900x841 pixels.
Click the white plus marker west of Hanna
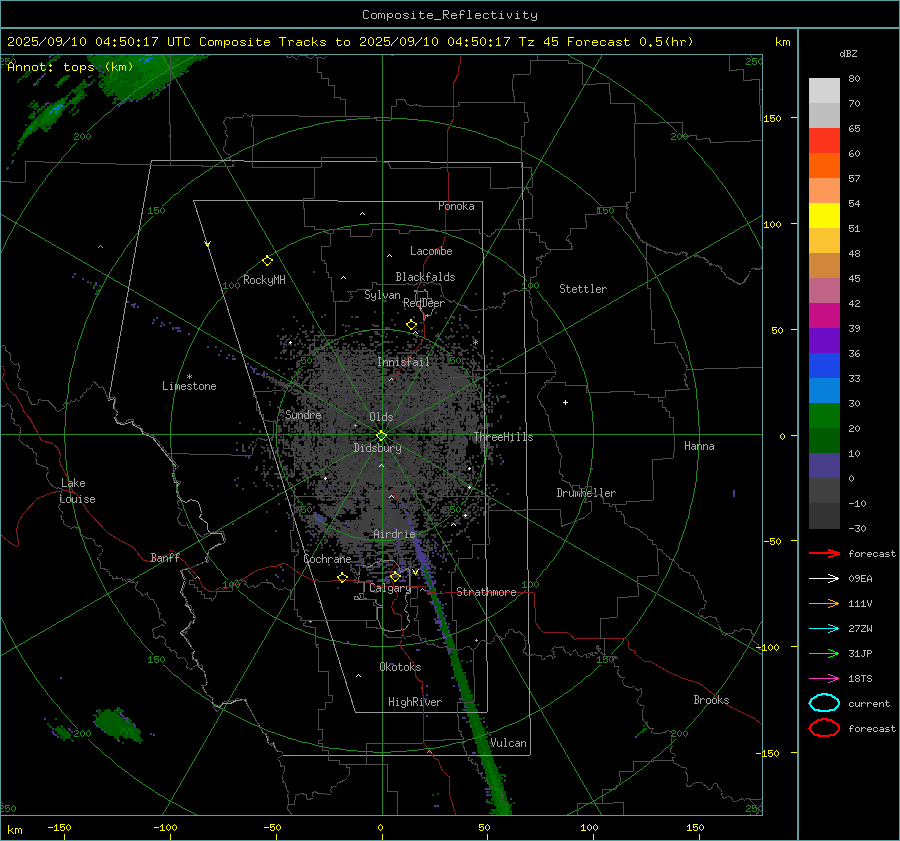565,402
